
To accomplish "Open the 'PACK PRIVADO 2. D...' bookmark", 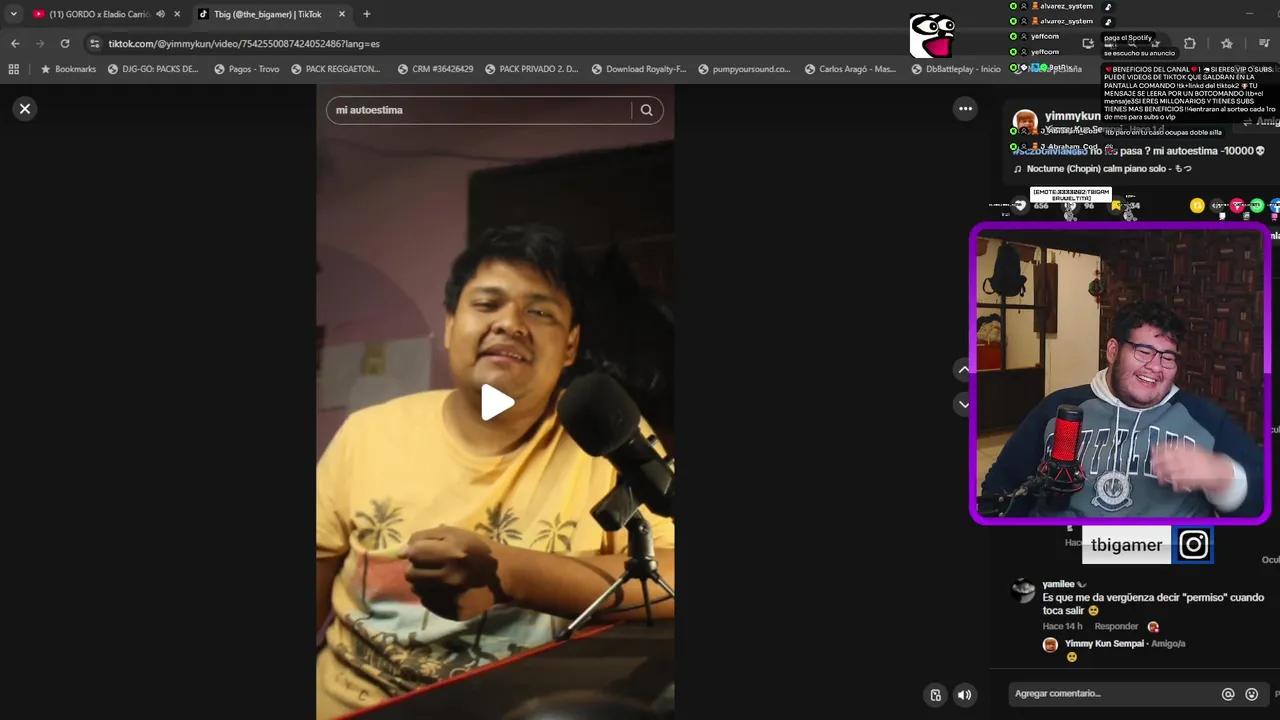I will tap(532, 69).
